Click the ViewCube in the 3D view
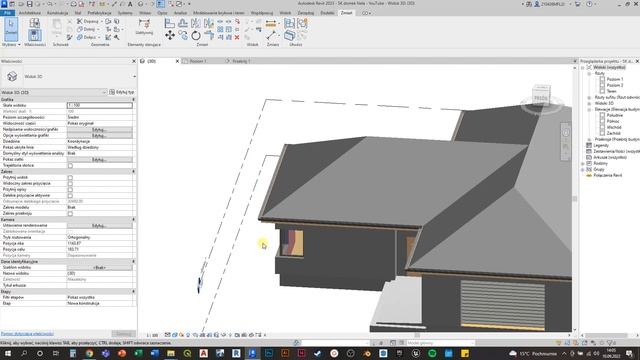The height and width of the screenshot is (360, 640). (x=541, y=95)
